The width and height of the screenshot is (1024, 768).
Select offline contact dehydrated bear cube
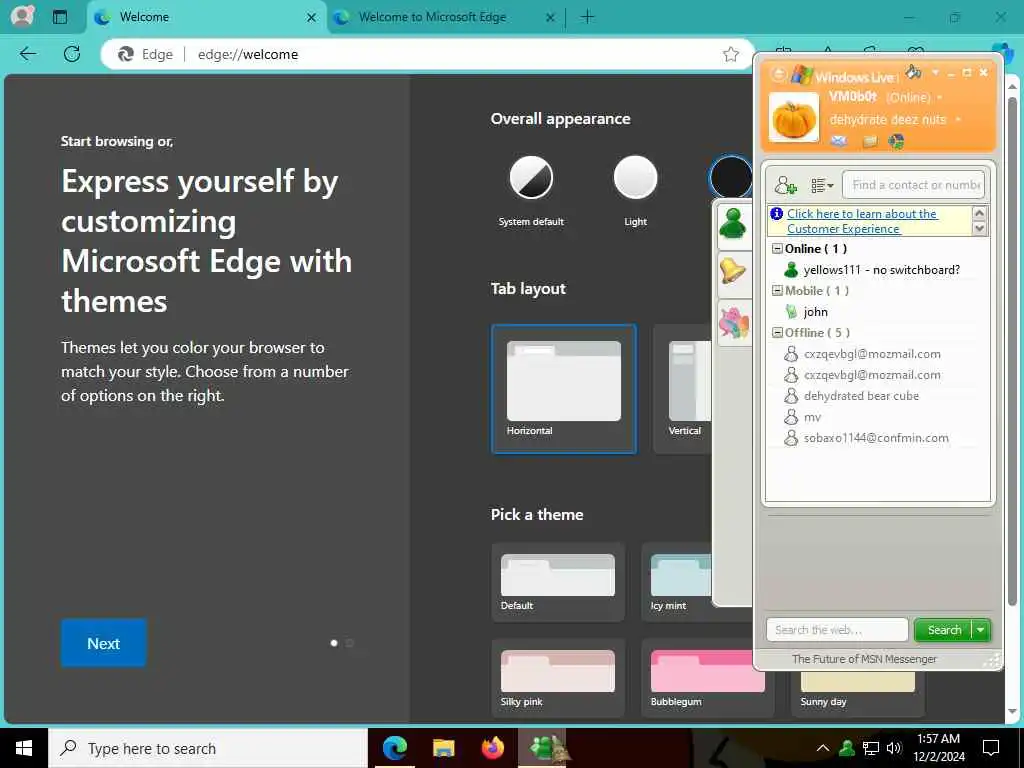click(852, 396)
